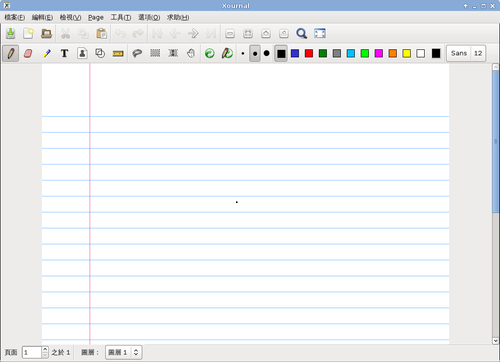Screen dimensions: 500x362
Task: Click the scrollbar down arrow
Action: pyautogui.click(x=496, y=341)
